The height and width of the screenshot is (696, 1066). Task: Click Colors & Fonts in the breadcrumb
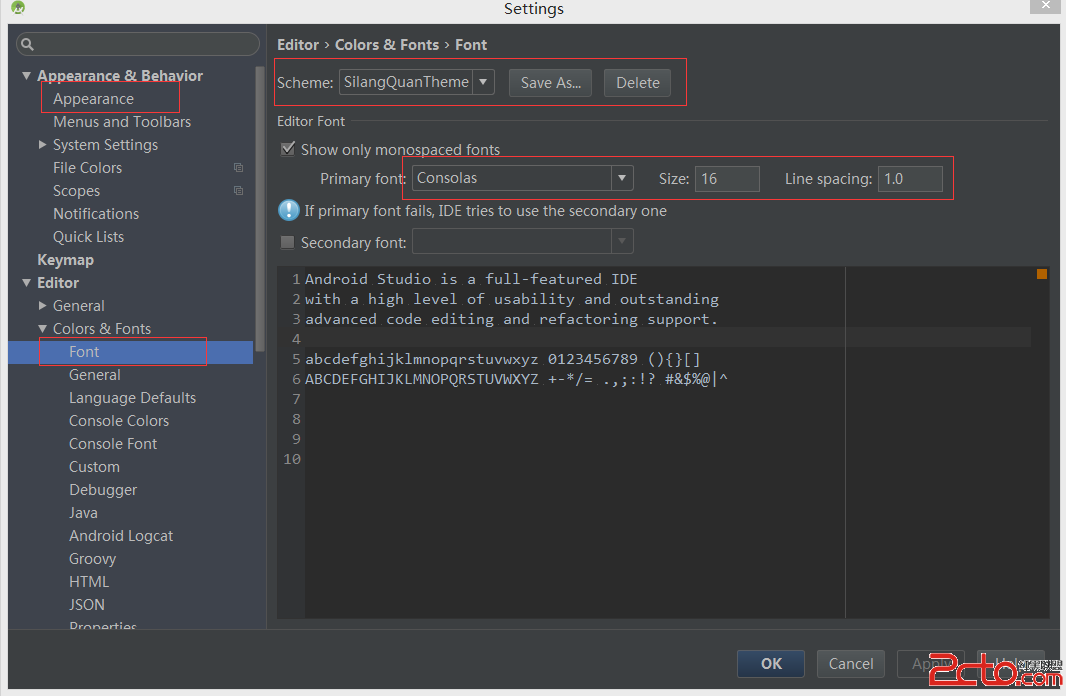(x=387, y=45)
